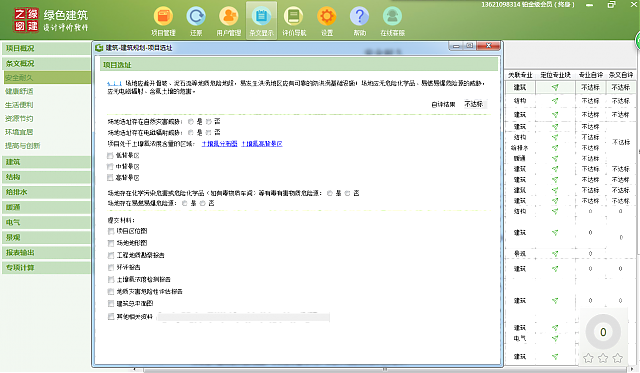Image resolution: width=640 pixels, height=373 pixels.
Task: Check the 低背景区 checkbox
Action: point(110,155)
